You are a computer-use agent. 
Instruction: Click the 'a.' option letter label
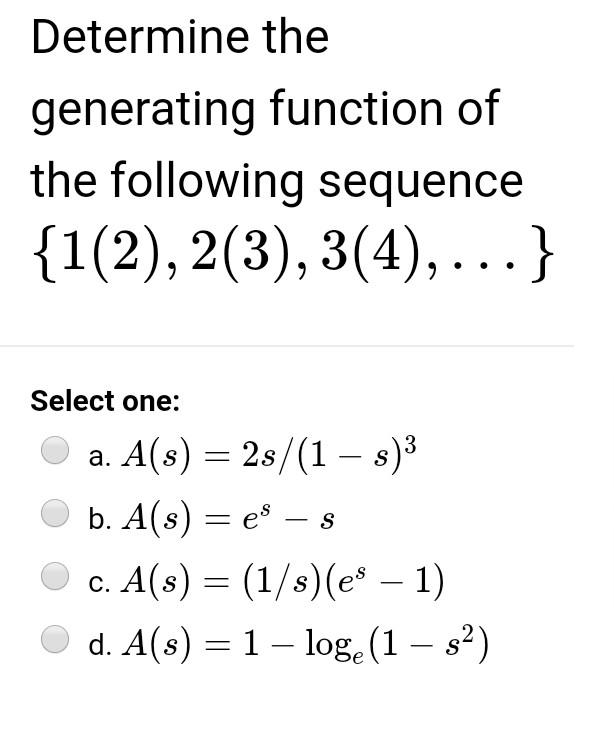click(x=99, y=457)
